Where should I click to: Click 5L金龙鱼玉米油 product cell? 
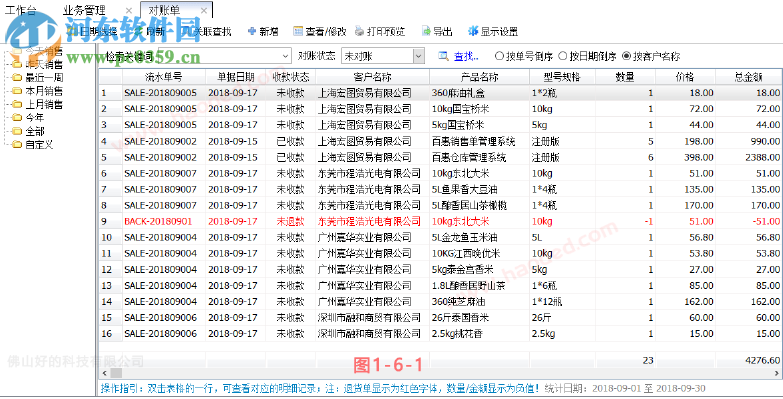coord(480,237)
